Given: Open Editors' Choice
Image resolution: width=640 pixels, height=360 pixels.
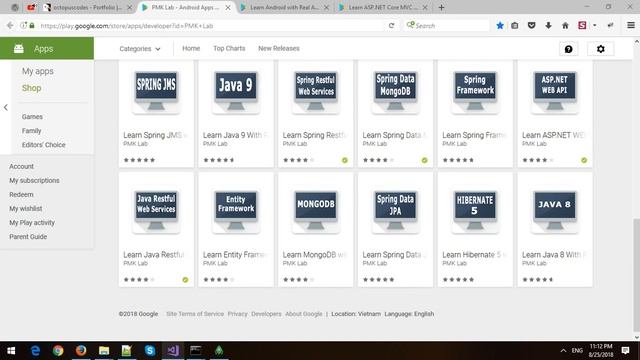Looking at the screenshot, I should point(44,145).
